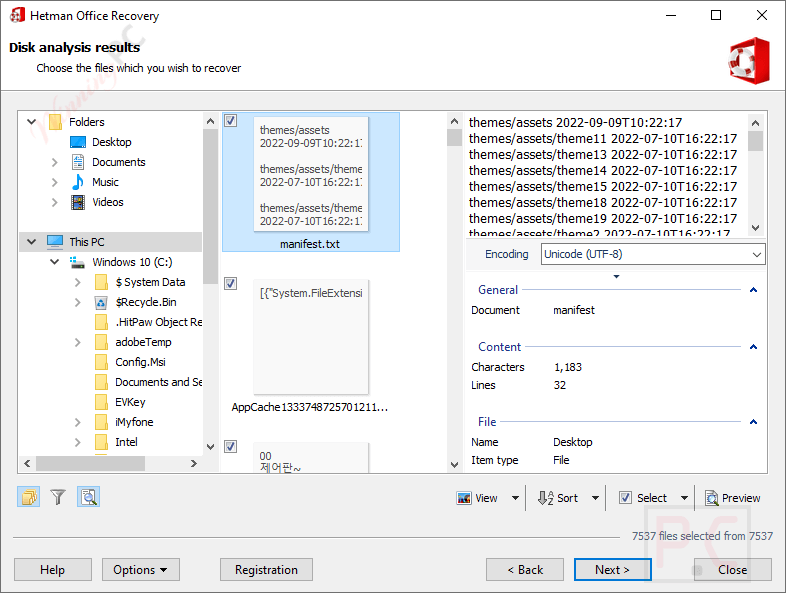
Task: Click the top Folders root icon
Action: pyautogui.click(x=55, y=122)
